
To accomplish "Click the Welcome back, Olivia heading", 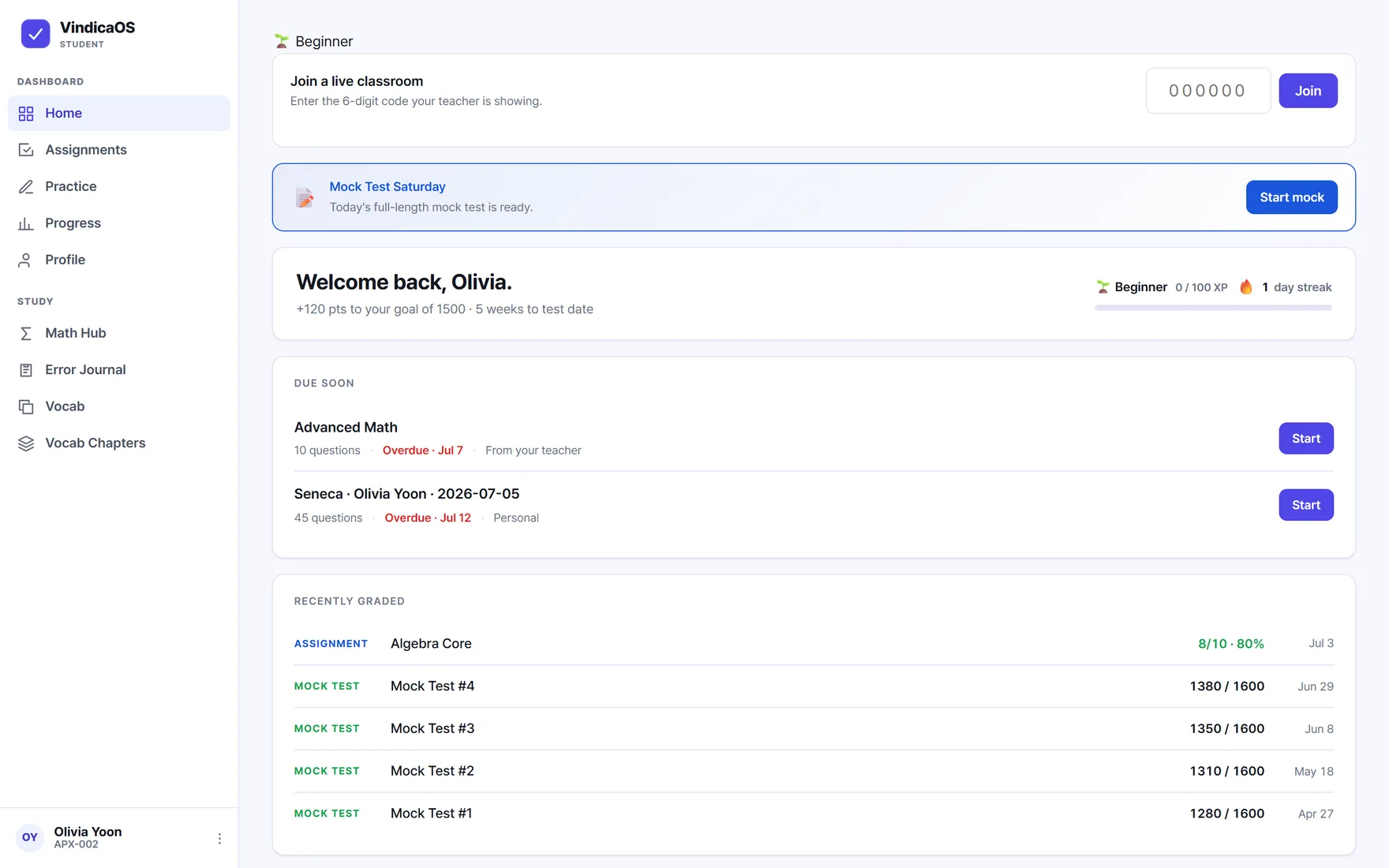I will point(404,282).
